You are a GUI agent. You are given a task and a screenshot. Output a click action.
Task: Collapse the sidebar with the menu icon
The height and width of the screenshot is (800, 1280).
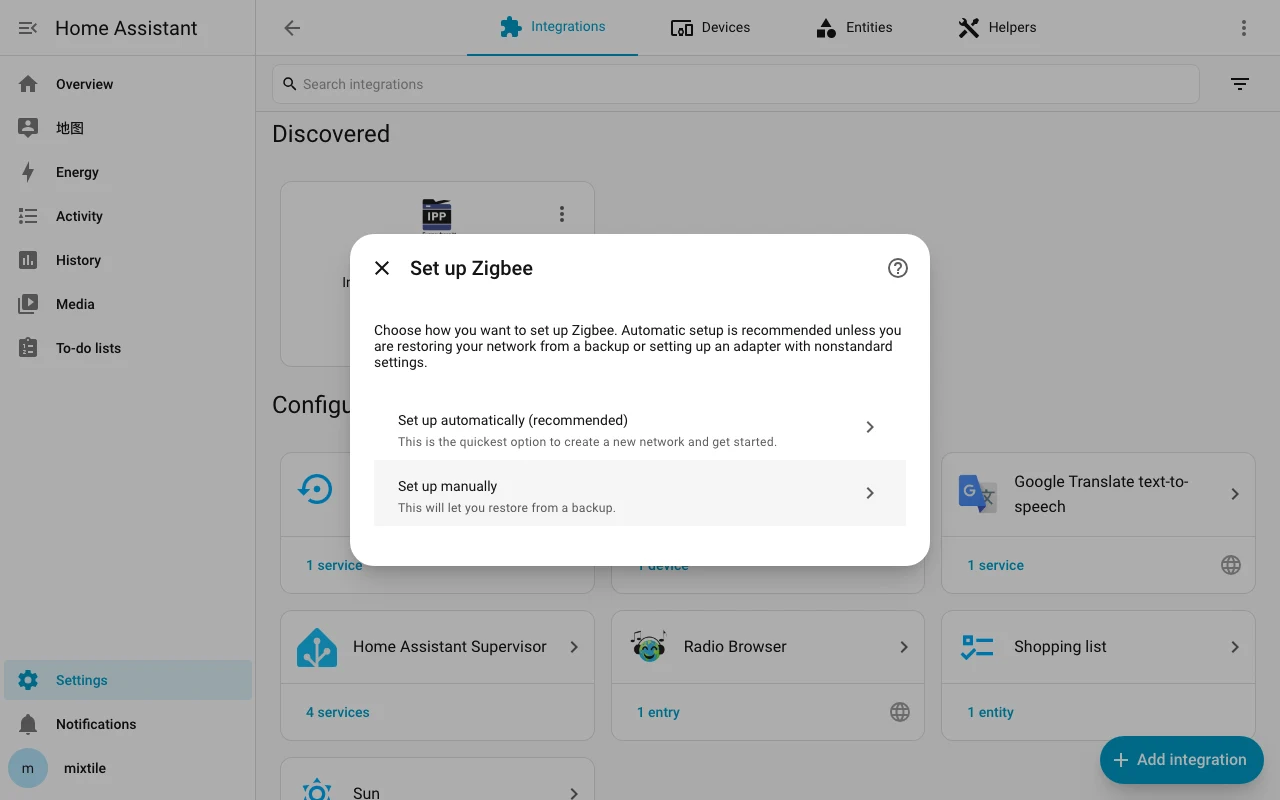coord(28,28)
